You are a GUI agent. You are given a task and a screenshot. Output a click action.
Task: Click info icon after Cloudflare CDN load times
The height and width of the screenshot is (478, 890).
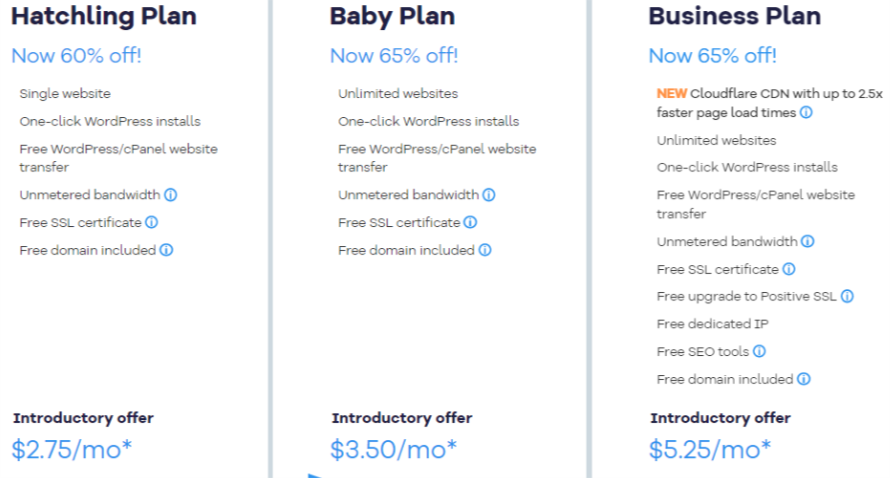806,113
